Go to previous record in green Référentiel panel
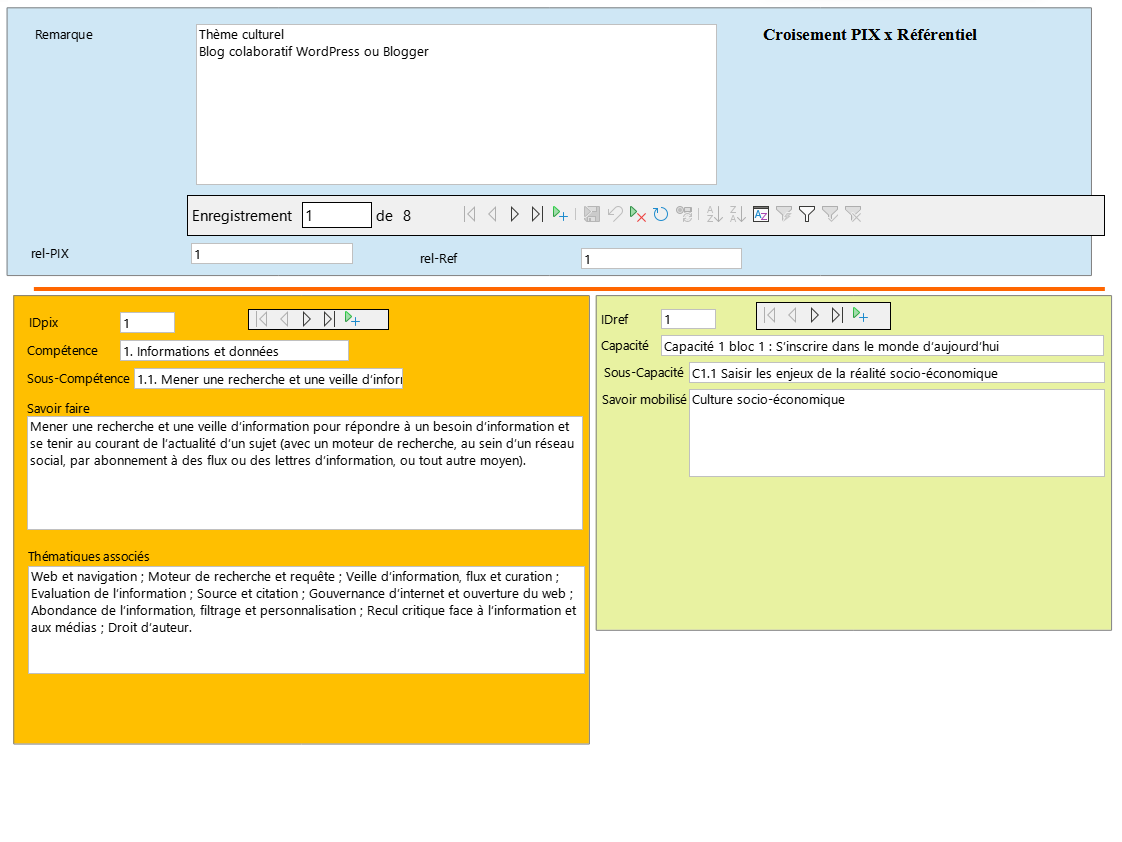This screenshot has height=842, width=1122. 792,315
